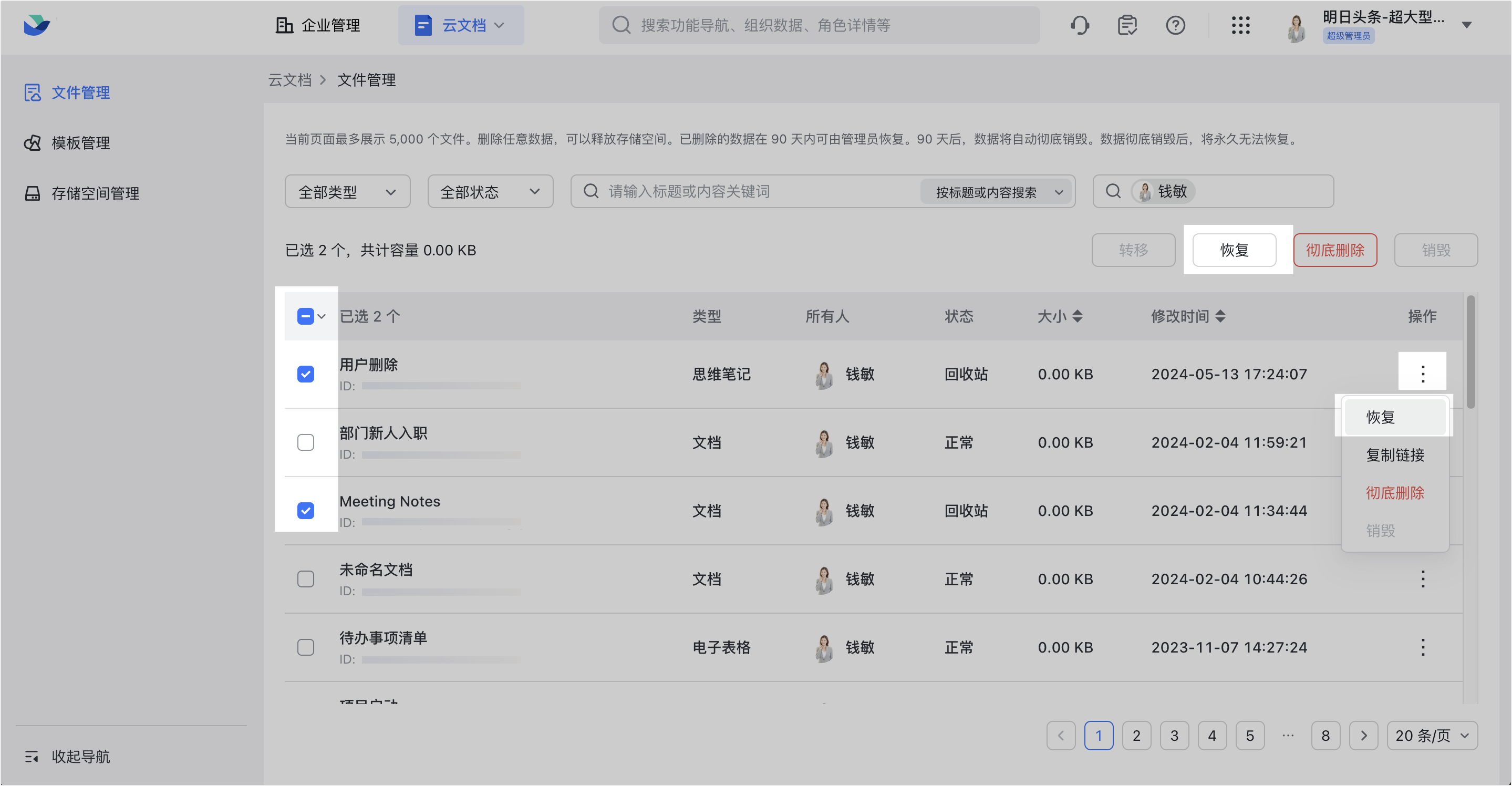Focus the title or content keyword field
The width and height of the screenshot is (1512, 786).
point(745,191)
